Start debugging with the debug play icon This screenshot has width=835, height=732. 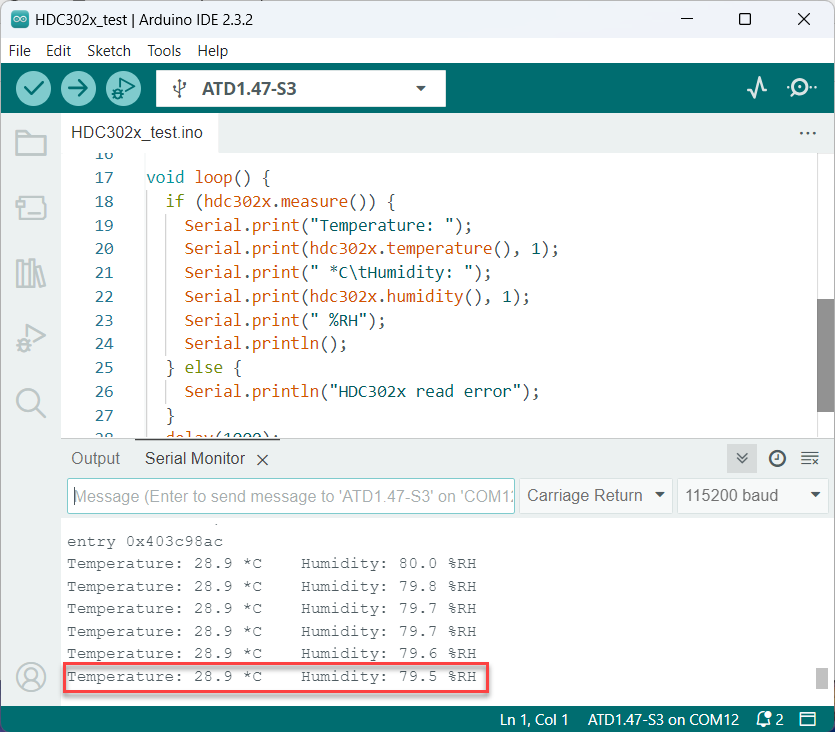[x=122, y=88]
